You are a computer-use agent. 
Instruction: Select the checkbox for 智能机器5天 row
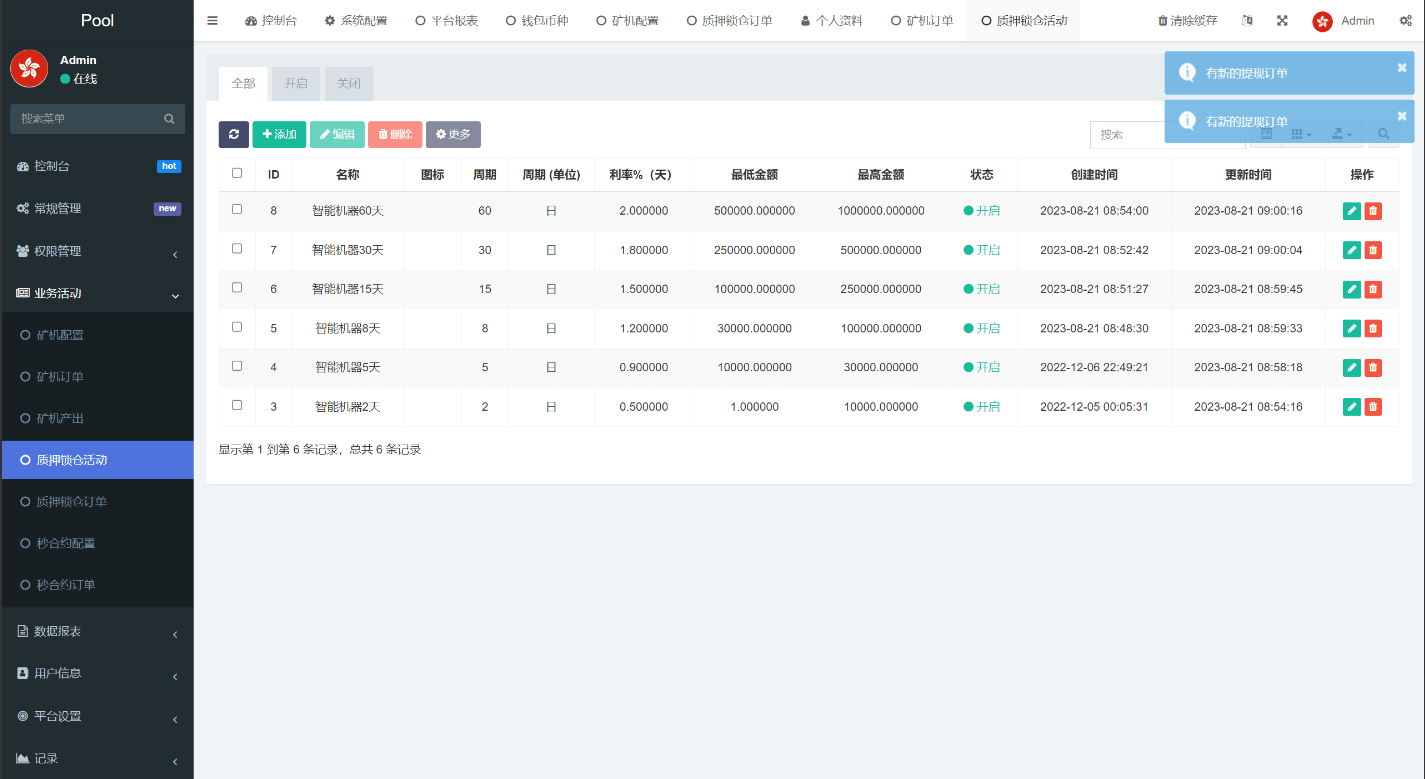tap(237, 366)
